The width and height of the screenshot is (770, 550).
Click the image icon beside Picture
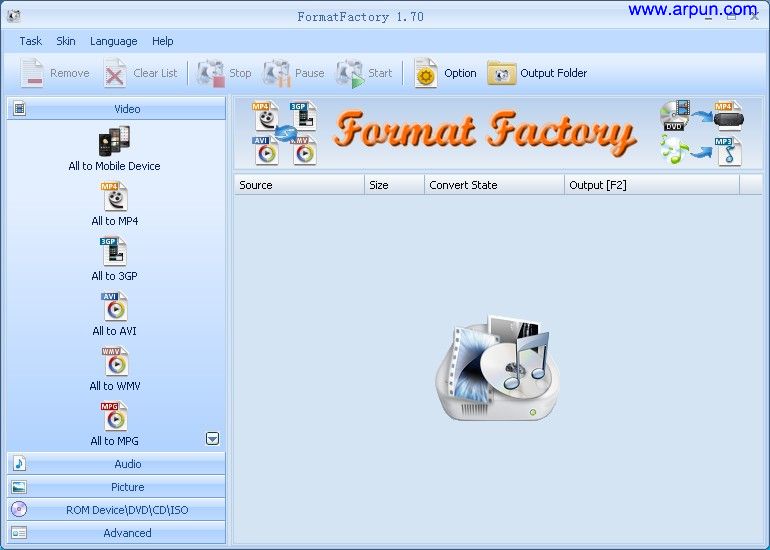click(19, 487)
